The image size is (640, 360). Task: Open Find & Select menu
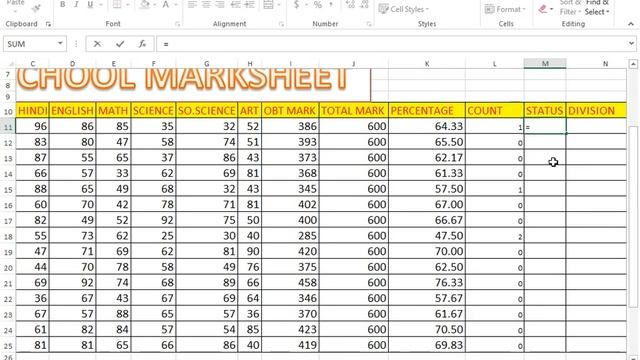pyautogui.click(x=597, y=7)
